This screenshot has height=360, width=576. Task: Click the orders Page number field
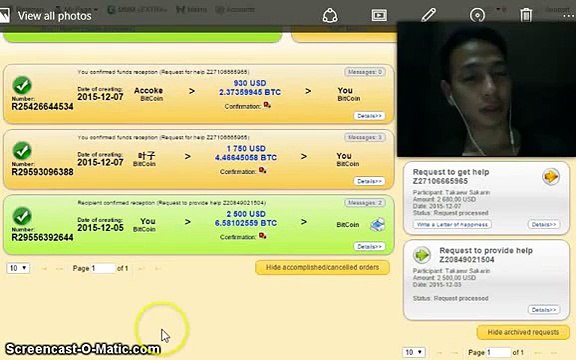click(103, 268)
